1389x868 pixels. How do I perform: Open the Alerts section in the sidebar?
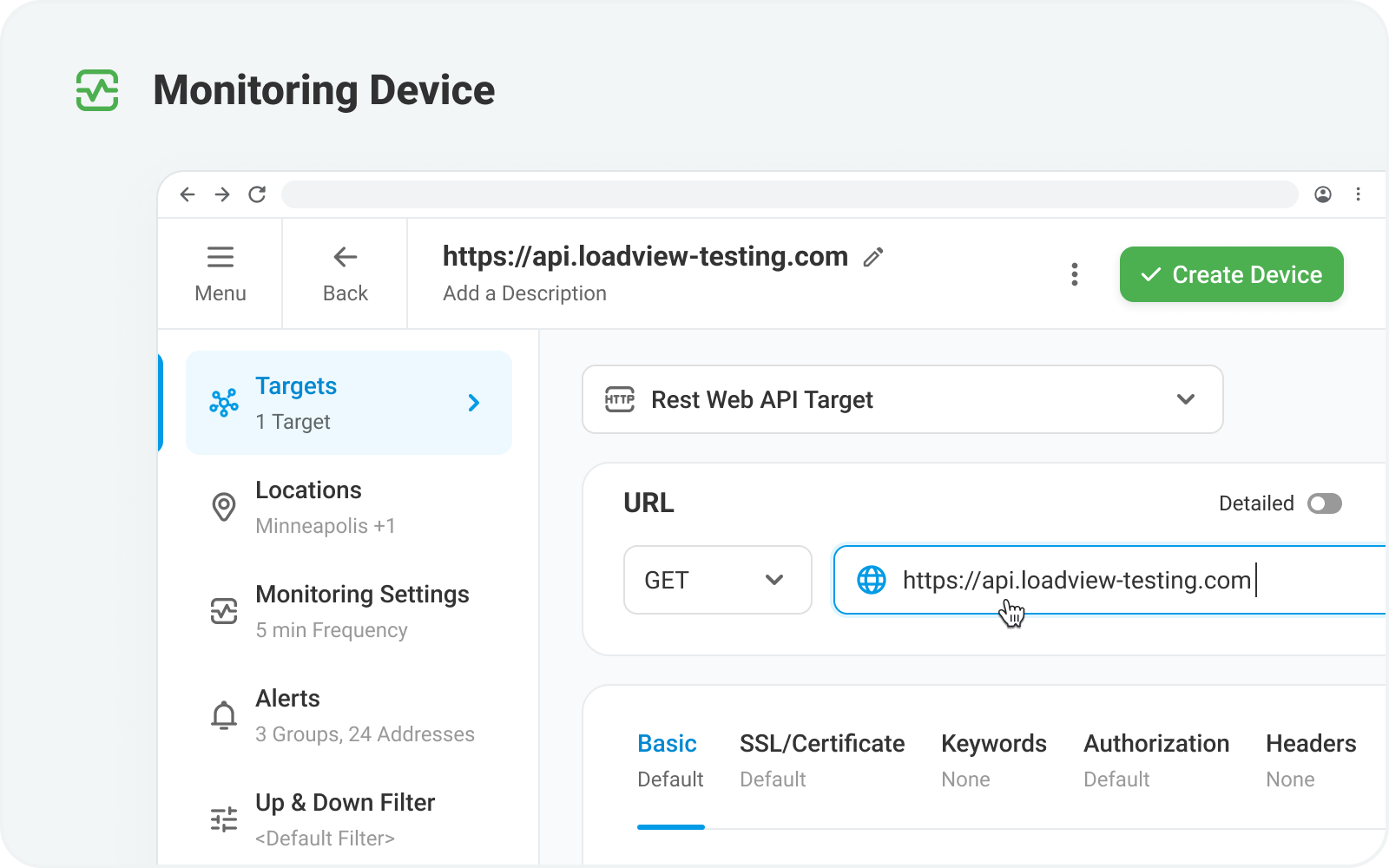click(x=349, y=715)
